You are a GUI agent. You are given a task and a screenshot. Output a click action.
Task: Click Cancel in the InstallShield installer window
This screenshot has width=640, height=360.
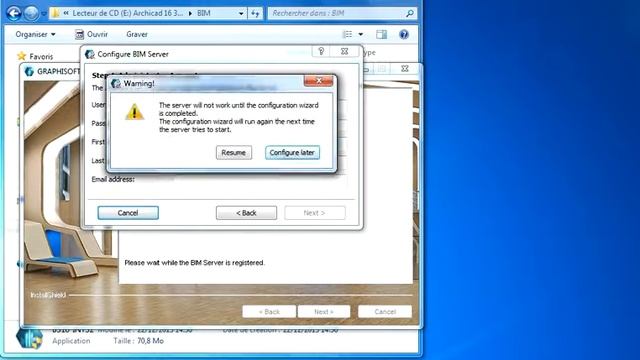click(x=385, y=311)
